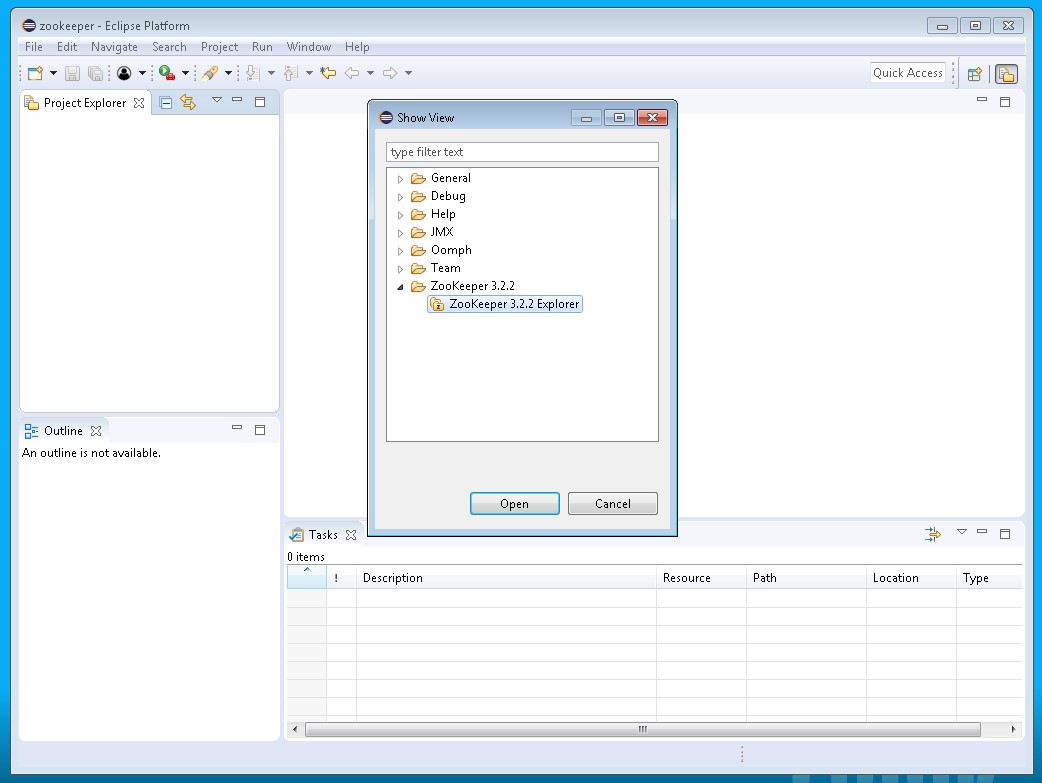Select the Resource perspective icon
1042x783 pixels.
click(x=1006, y=73)
